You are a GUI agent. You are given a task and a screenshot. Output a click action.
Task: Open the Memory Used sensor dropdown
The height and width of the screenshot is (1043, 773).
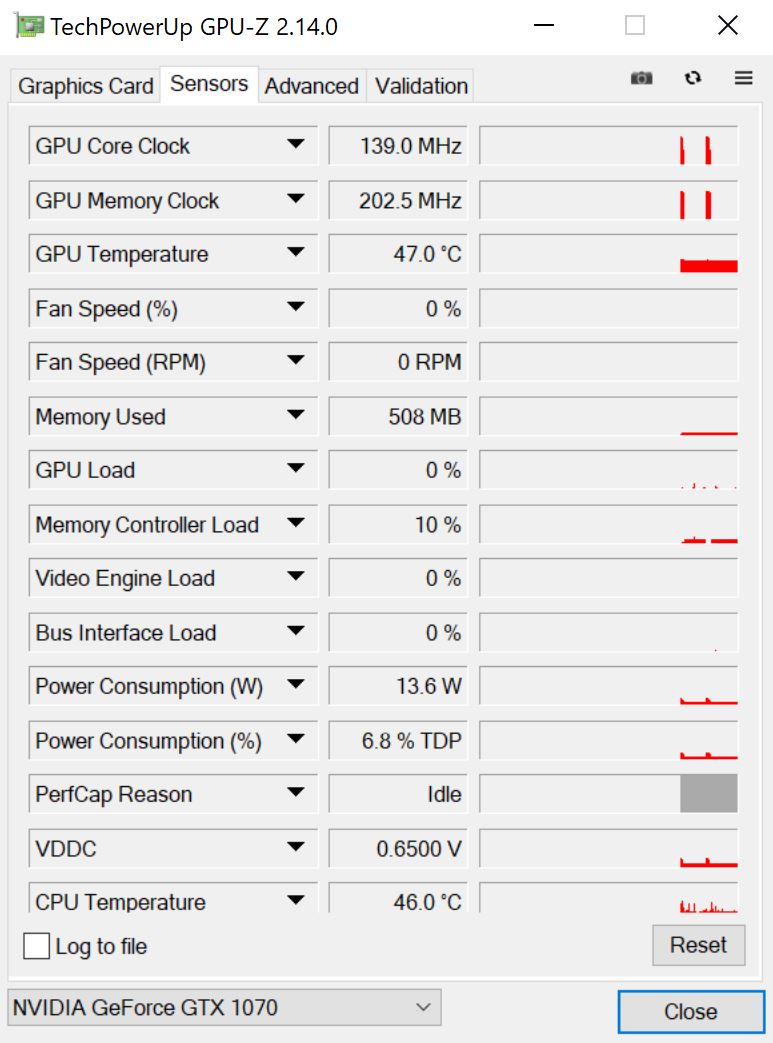295,415
